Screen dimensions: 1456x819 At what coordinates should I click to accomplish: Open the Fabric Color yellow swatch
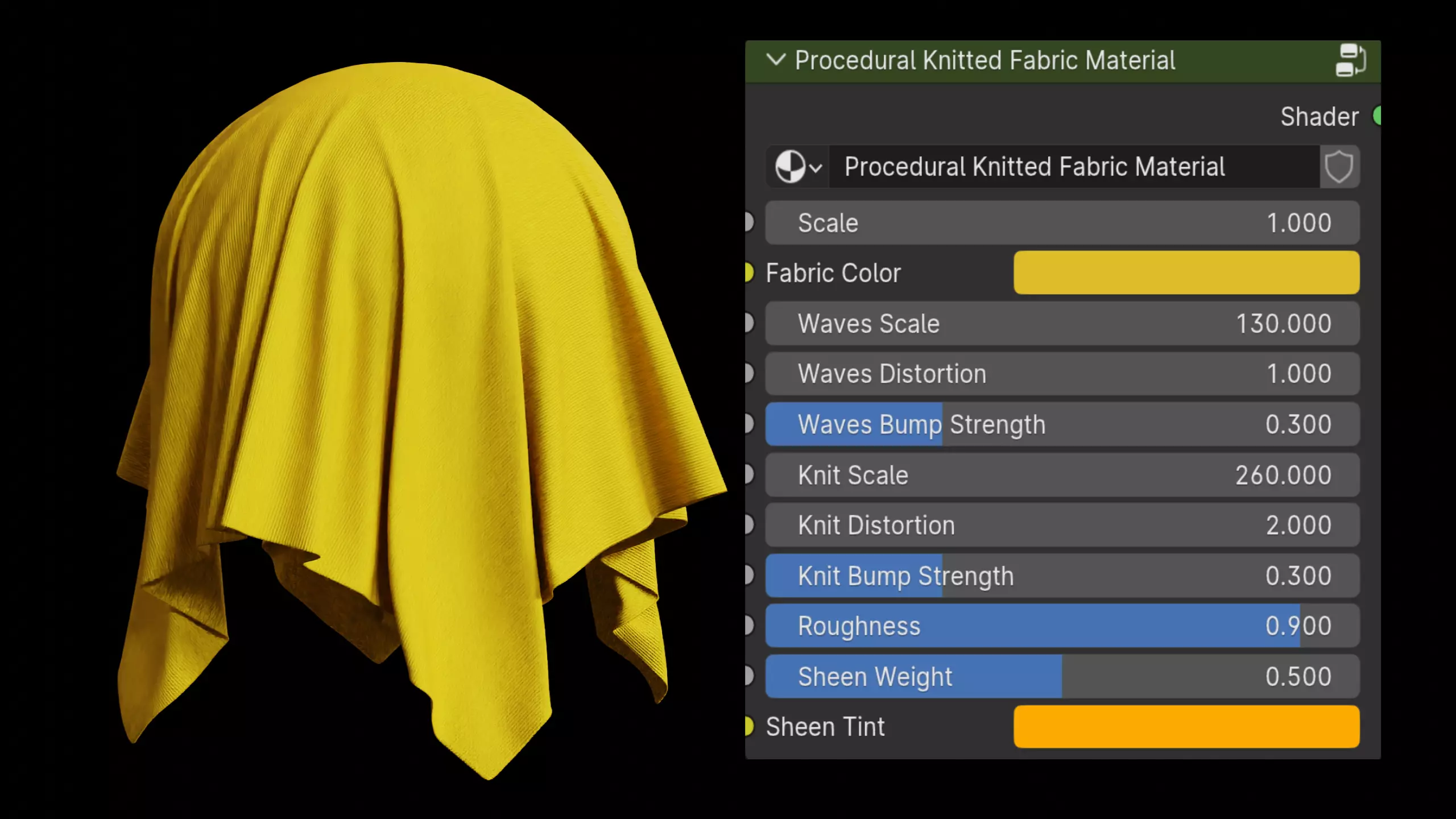coord(1186,272)
